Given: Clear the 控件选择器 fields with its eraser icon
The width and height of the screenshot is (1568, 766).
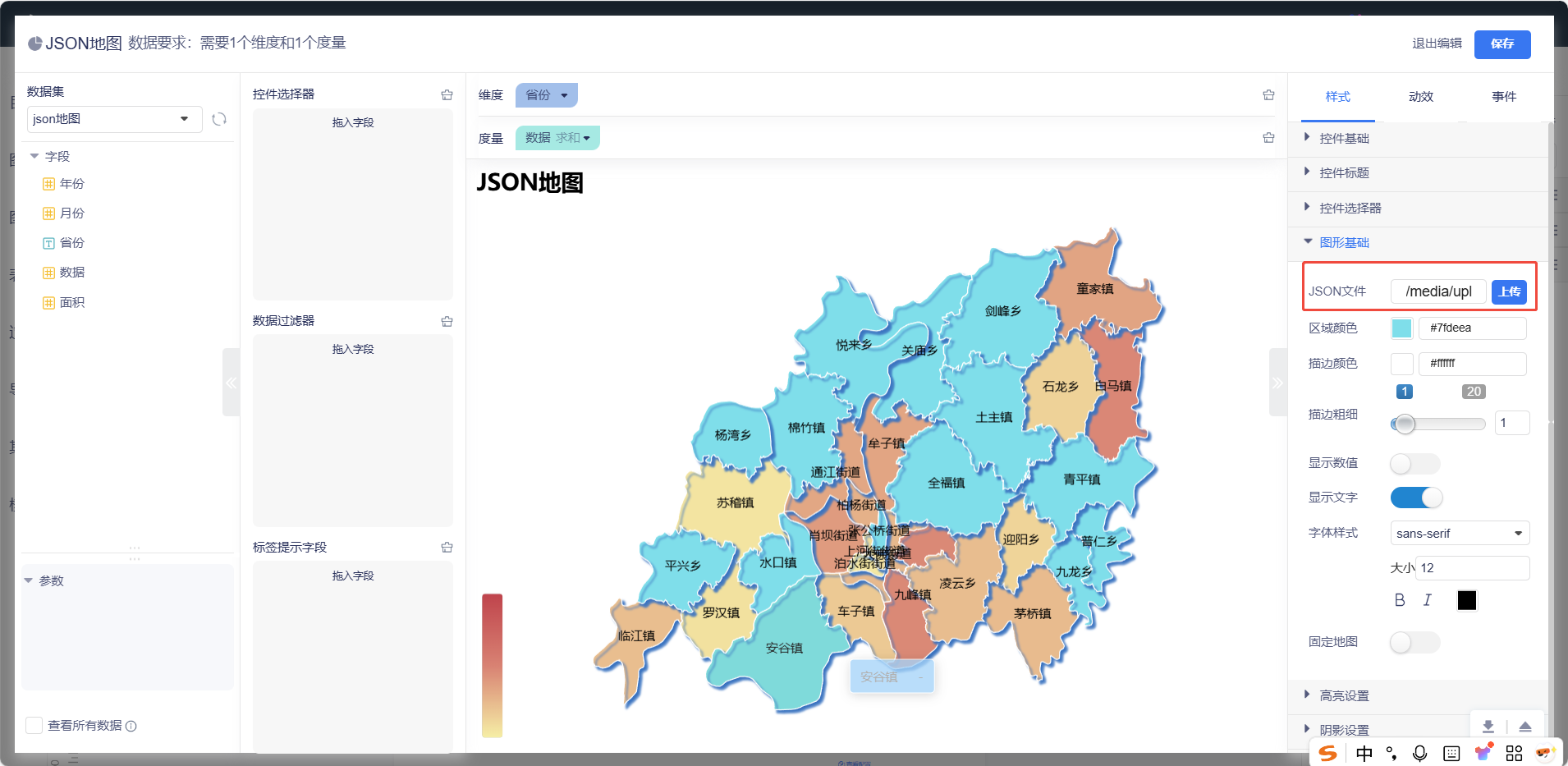Looking at the screenshot, I should [x=447, y=95].
